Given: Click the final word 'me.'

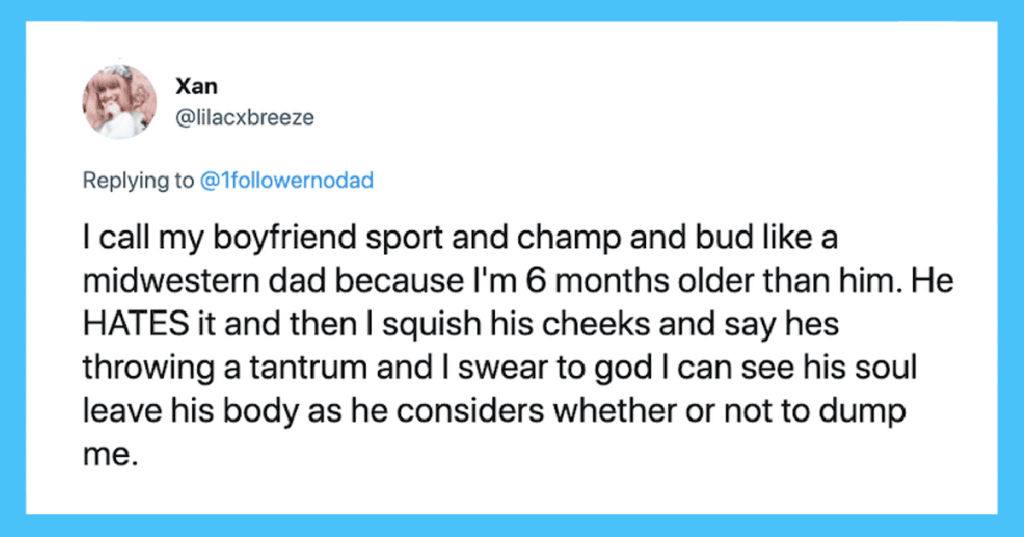Looking at the screenshot, I should tap(110, 455).
